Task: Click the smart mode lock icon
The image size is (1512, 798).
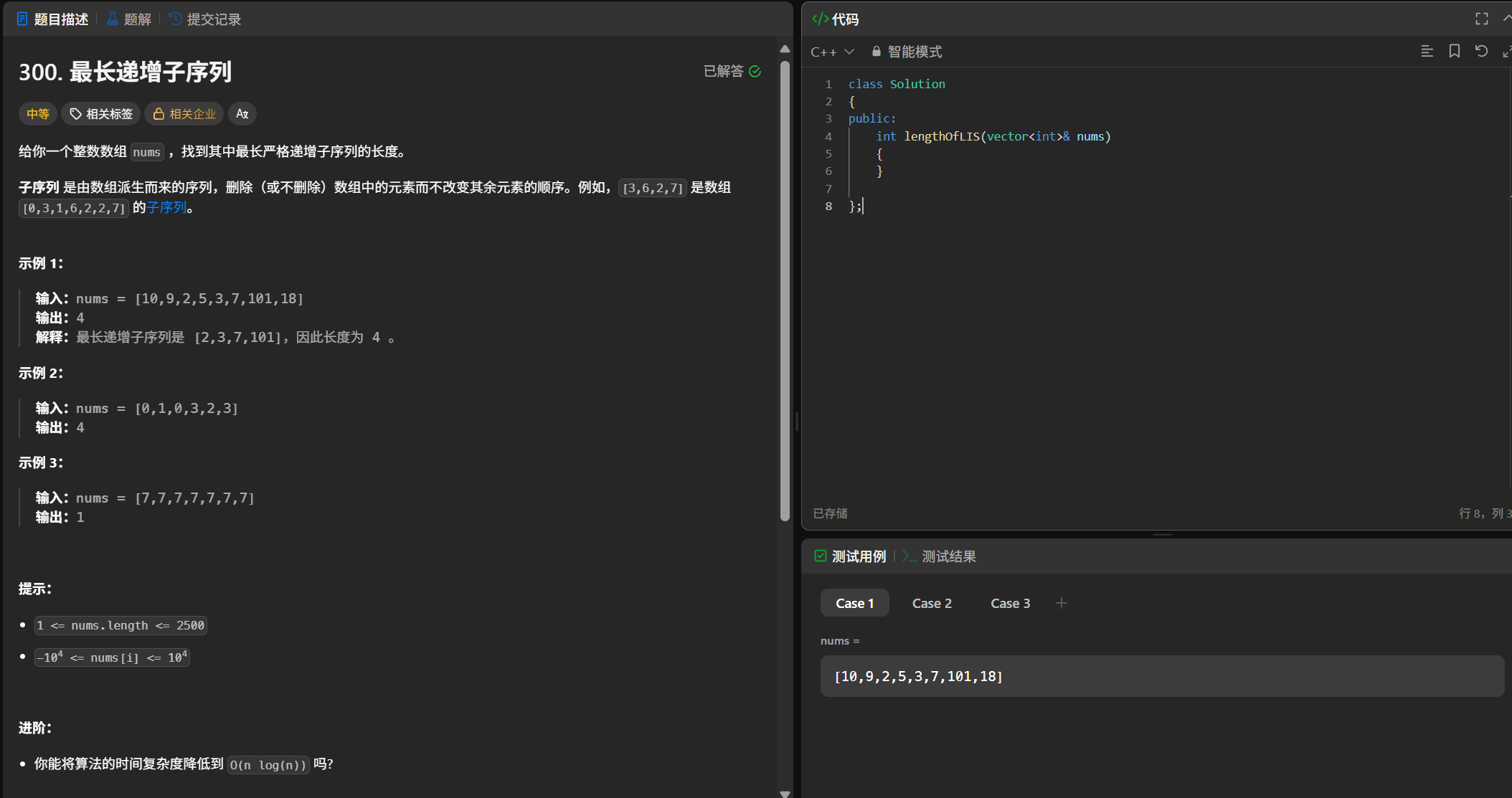Action: 876,52
